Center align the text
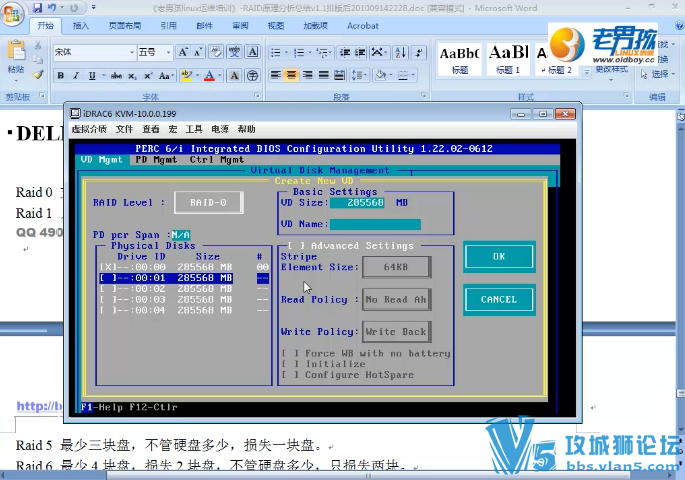Image resolution: width=685 pixels, height=480 pixels. click(x=291, y=76)
